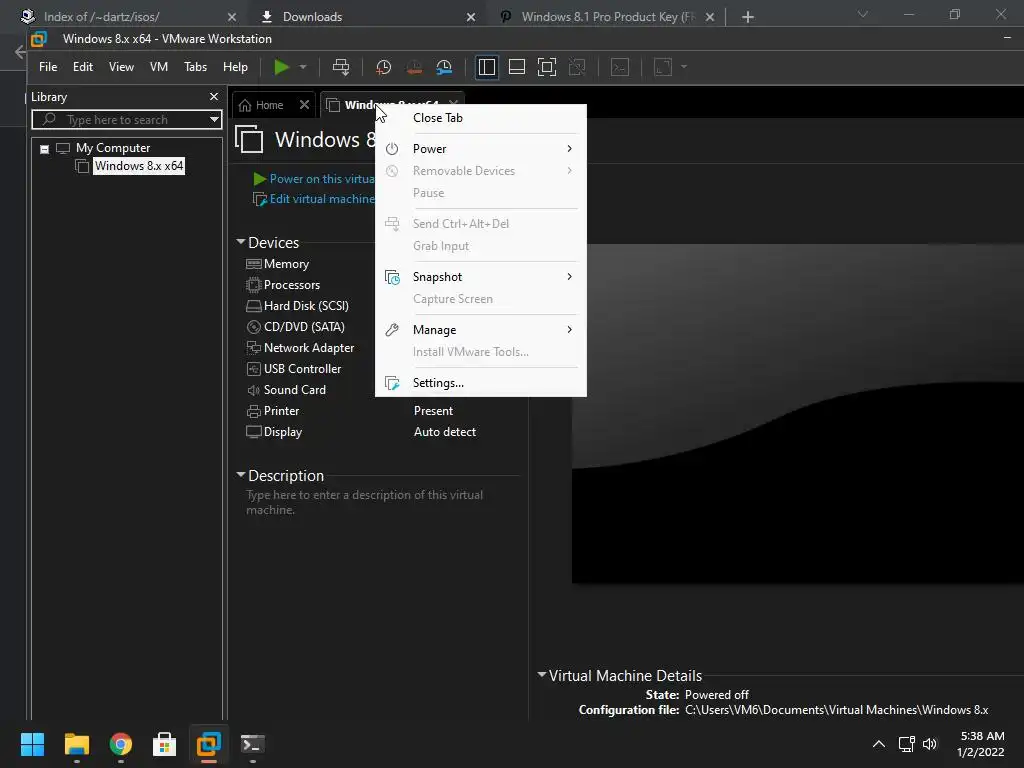Screen dimensions: 1024x768
Task: Click the Manage wrench icon in context menu
Action: point(392,330)
